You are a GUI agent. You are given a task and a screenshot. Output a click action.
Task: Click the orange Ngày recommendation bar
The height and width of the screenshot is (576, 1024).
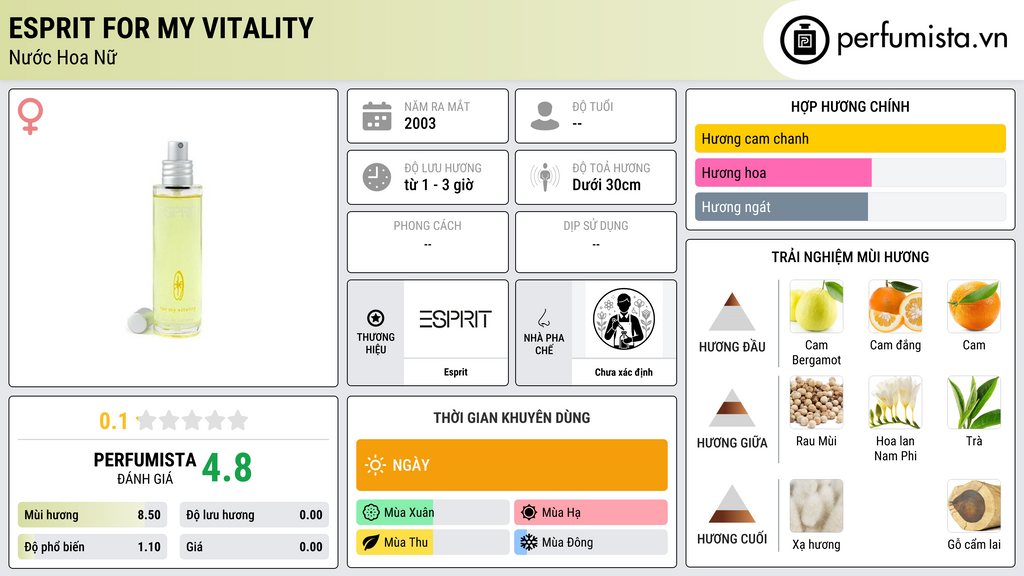512,465
